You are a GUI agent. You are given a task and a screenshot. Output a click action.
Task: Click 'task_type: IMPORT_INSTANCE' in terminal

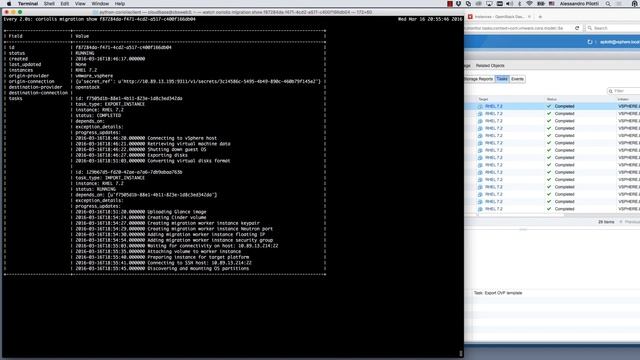[110, 178]
